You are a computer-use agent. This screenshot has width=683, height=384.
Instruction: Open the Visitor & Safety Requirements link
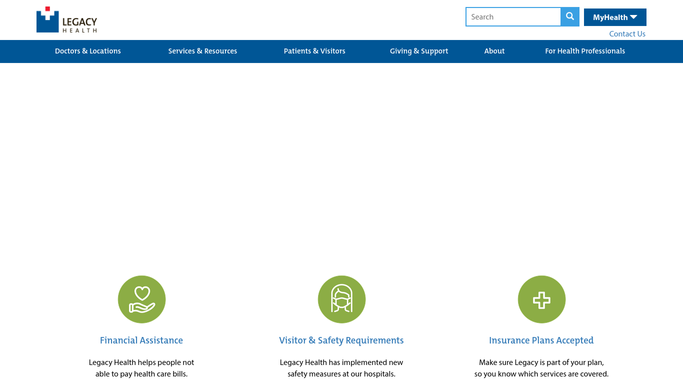tap(341, 340)
